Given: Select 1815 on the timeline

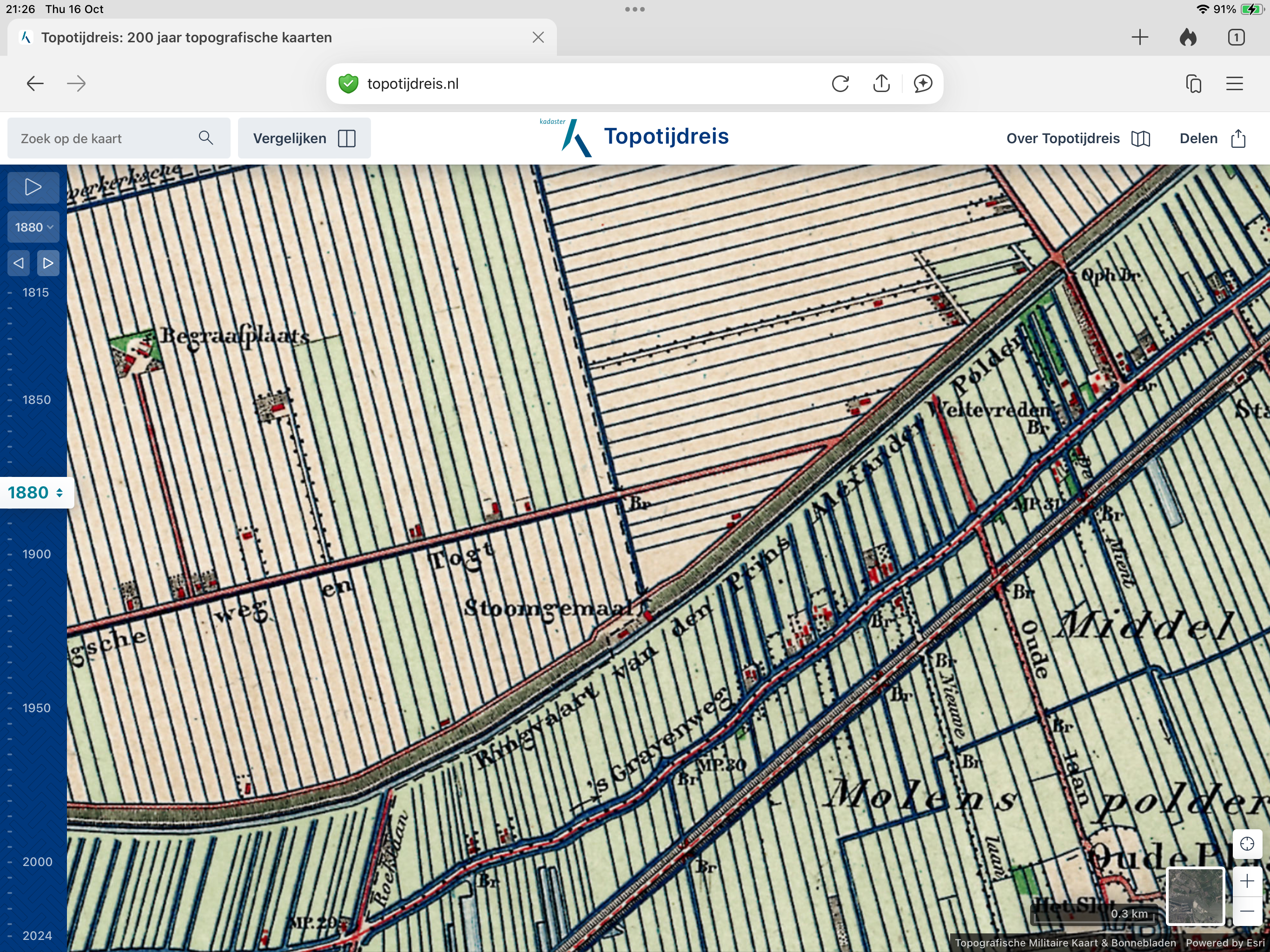Looking at the screenshot, I should [35, 292].
